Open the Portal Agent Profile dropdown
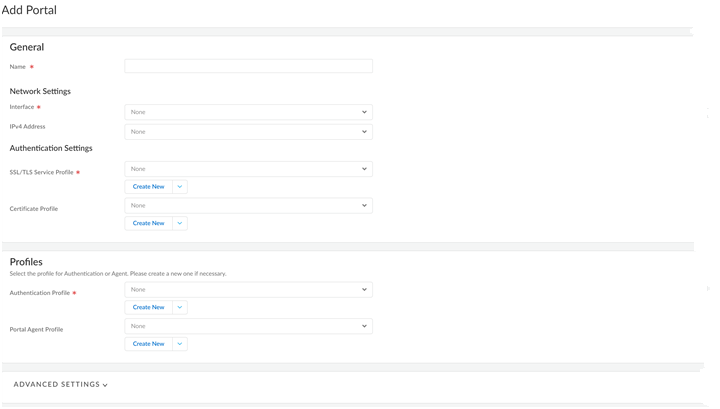The width and height of the screenshot is (720, 409). click(248, 326)
